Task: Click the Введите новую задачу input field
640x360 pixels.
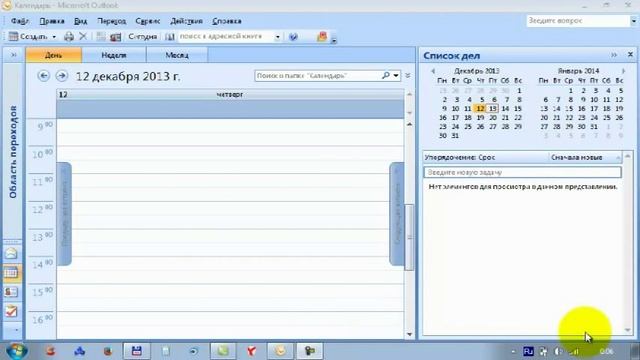Action: (522, 172)
